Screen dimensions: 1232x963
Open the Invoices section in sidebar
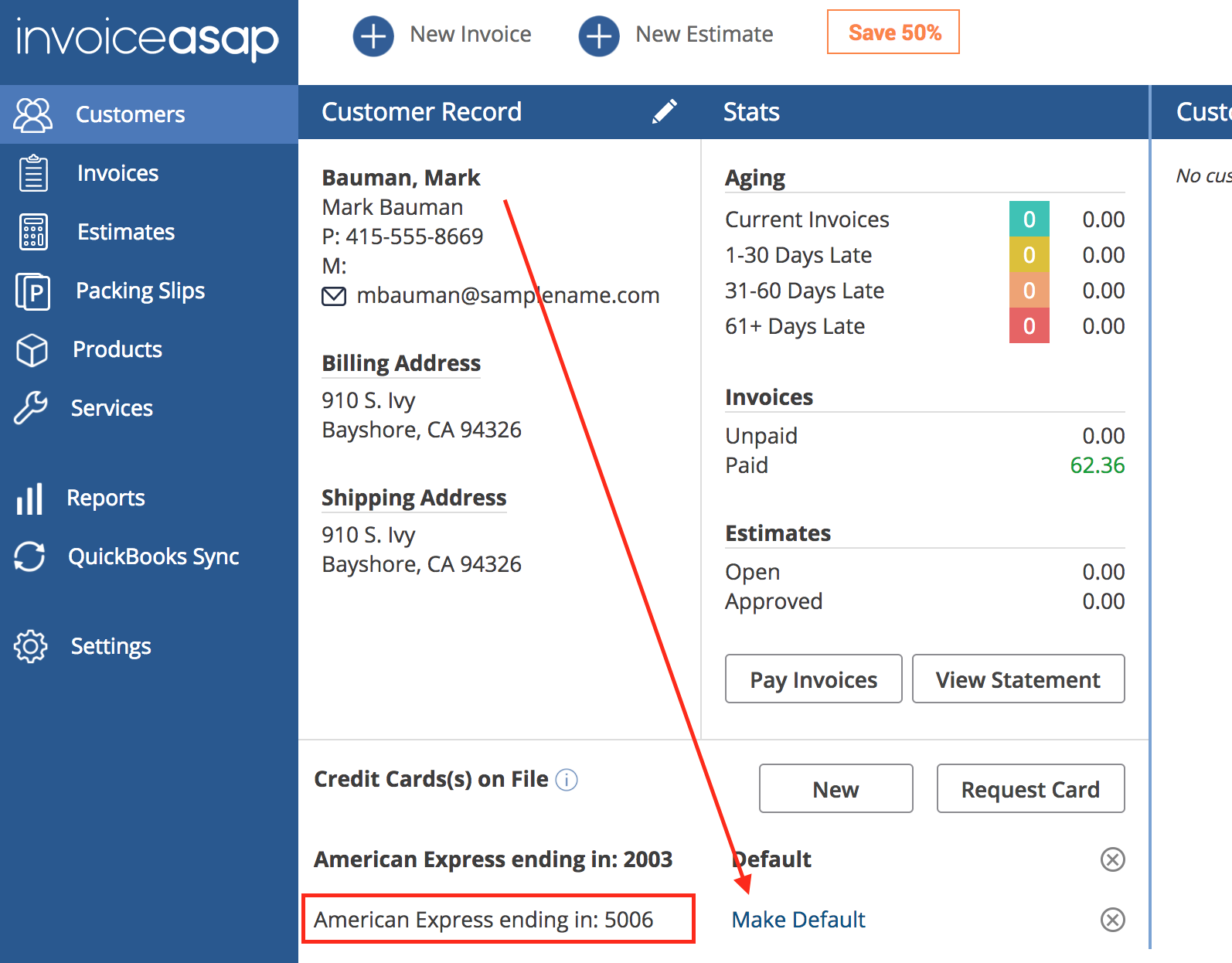click(x=117, y=173)
